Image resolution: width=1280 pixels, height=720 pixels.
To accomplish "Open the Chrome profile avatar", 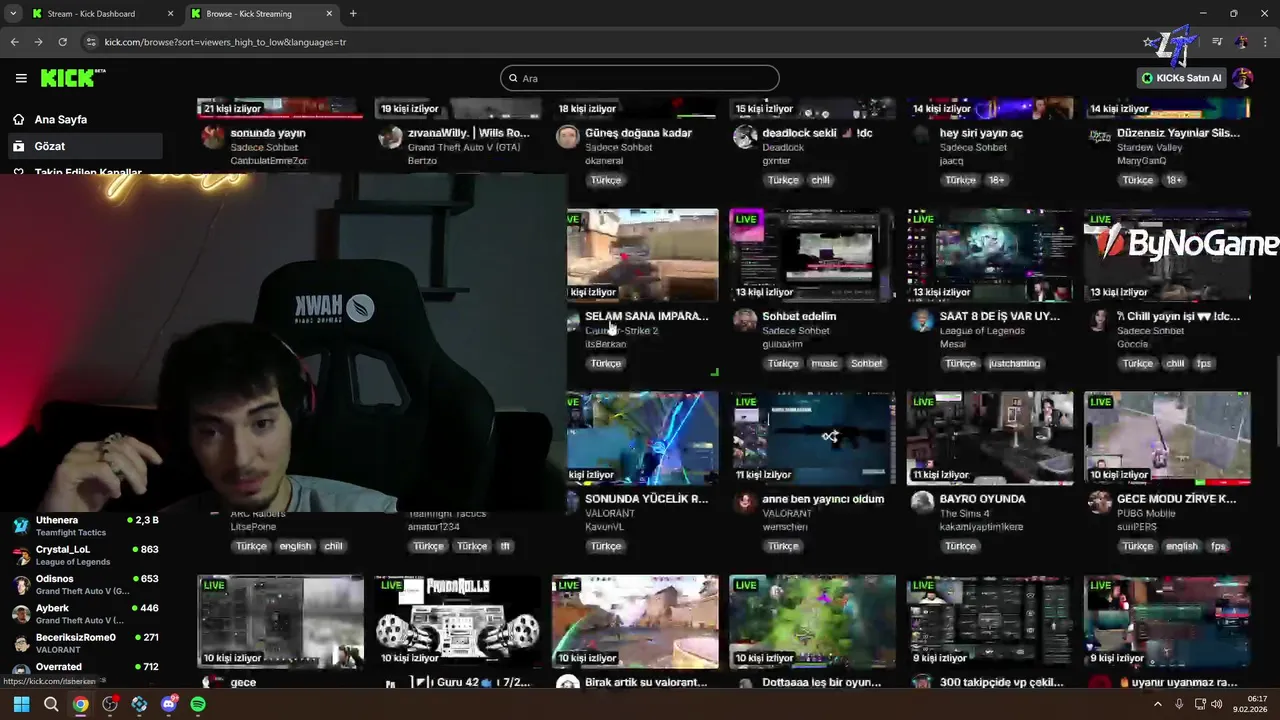I will point(1241,42).
